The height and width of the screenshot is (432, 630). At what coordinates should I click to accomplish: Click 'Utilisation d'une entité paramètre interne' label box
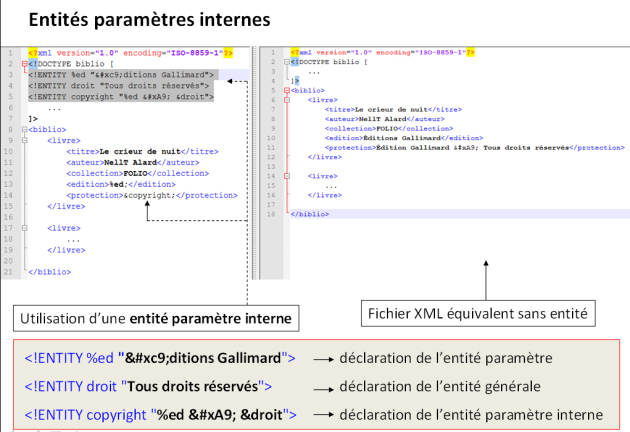(x=157, y=319)
